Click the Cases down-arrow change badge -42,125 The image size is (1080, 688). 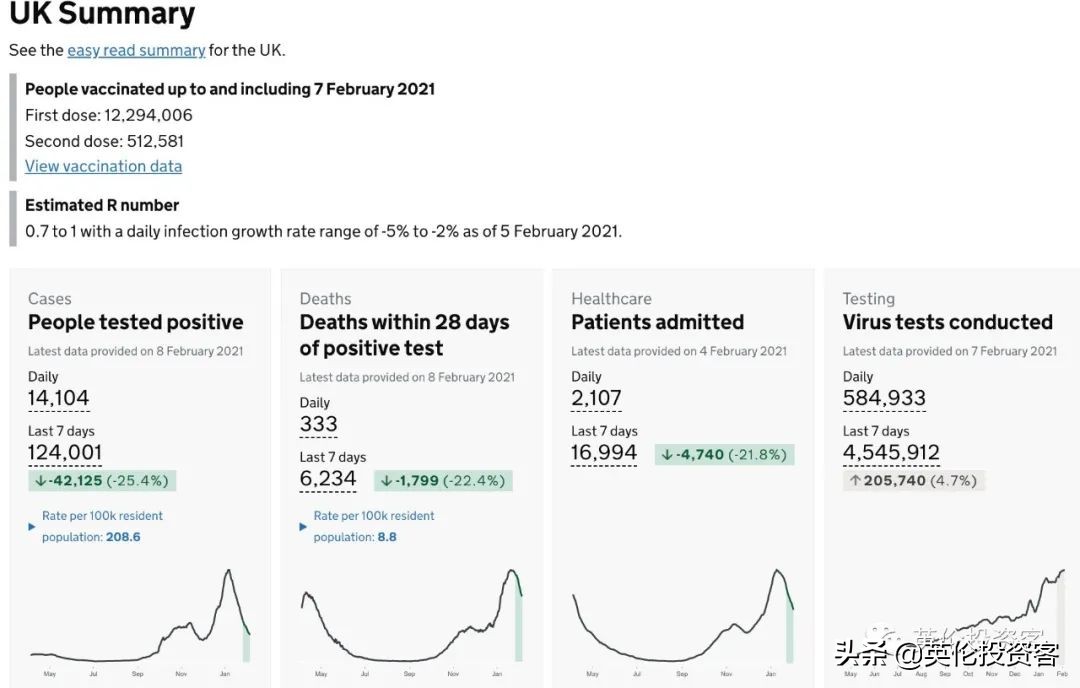102,481
